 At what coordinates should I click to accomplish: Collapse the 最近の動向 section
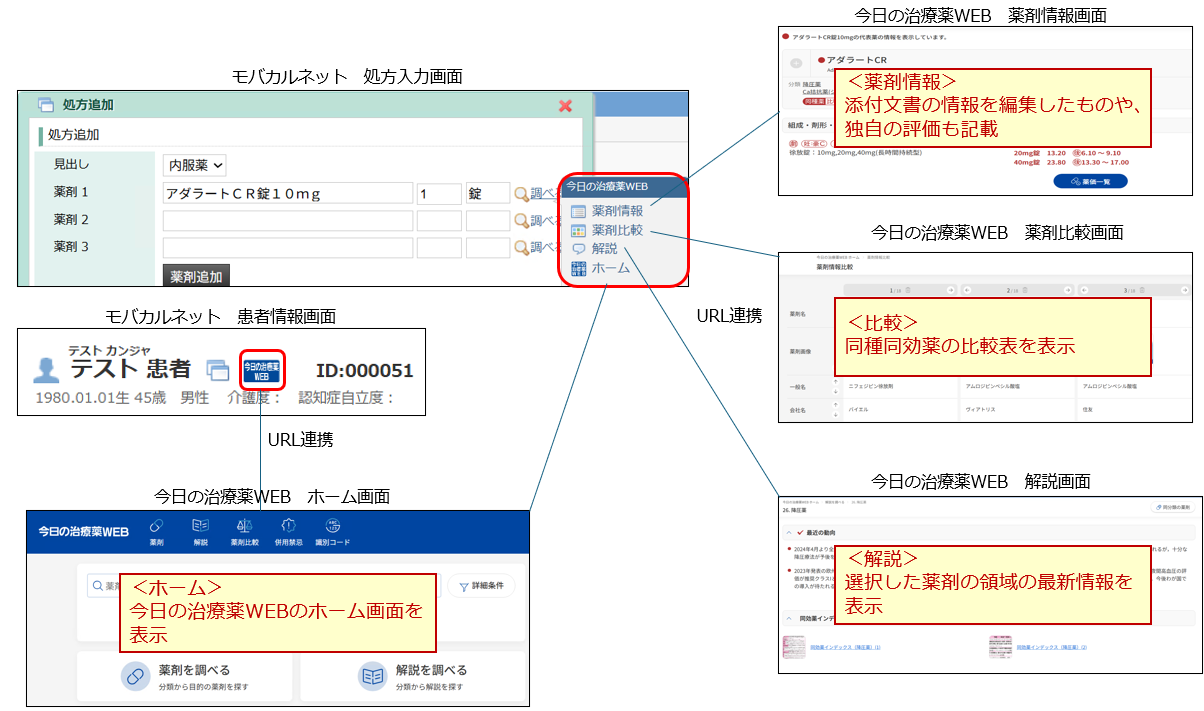coord(790,534)
